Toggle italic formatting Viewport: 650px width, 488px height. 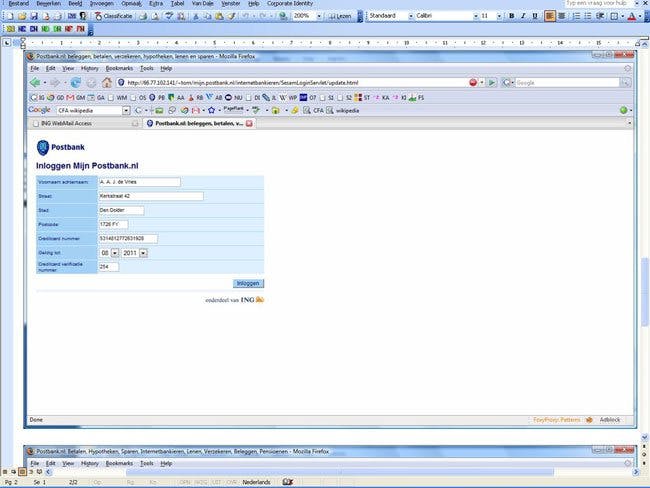click(523, 16)
